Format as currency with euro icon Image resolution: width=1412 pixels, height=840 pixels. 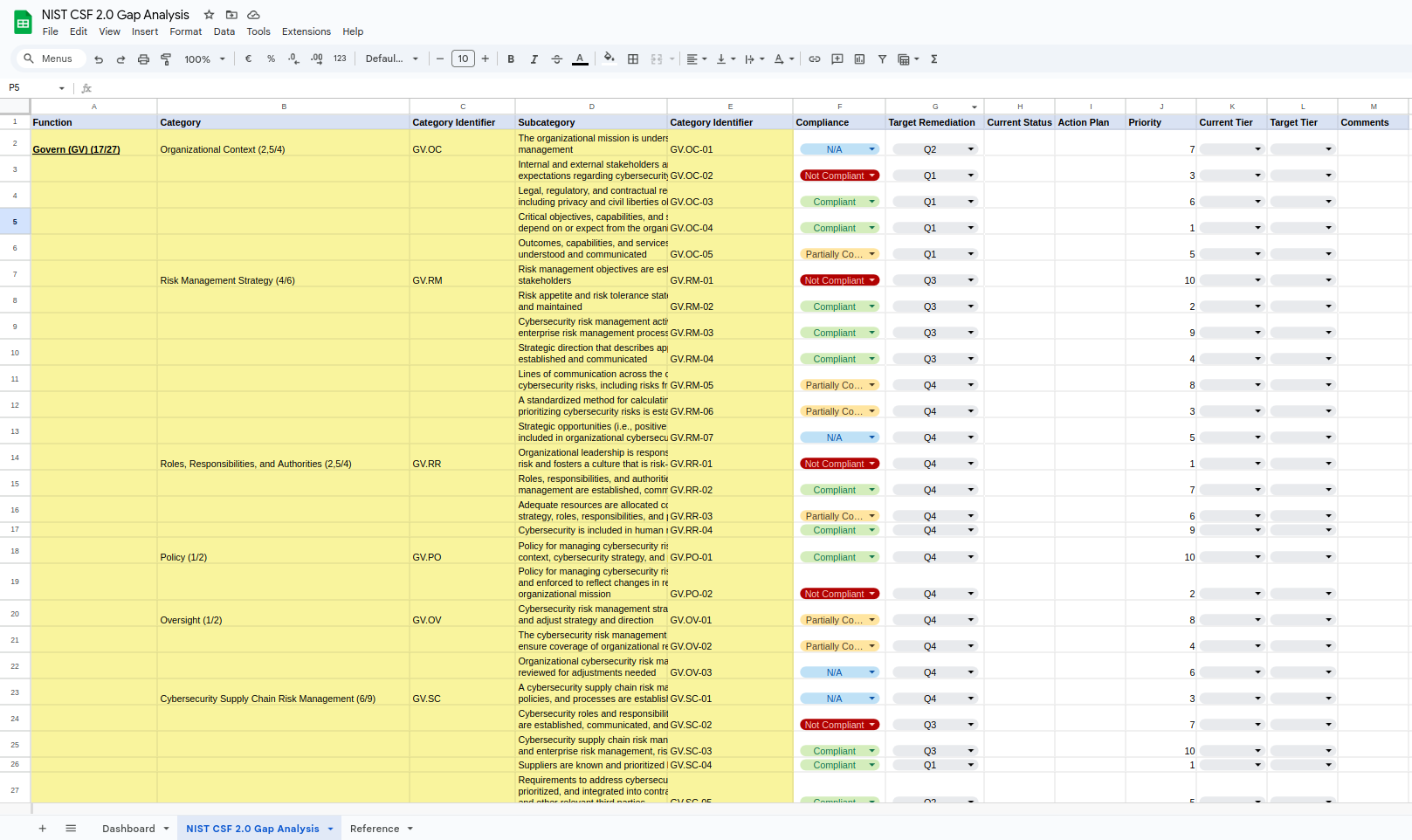pos(249,59)
